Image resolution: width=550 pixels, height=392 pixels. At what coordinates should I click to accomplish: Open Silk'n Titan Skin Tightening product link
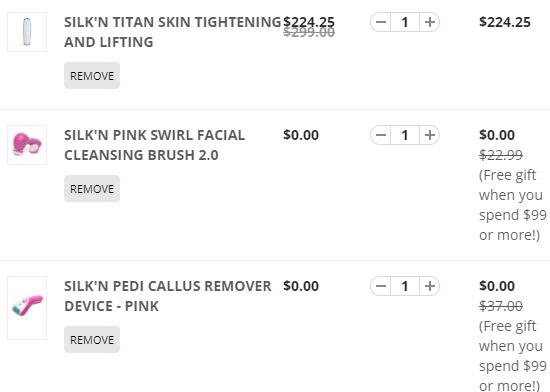[x=173, y=32]
